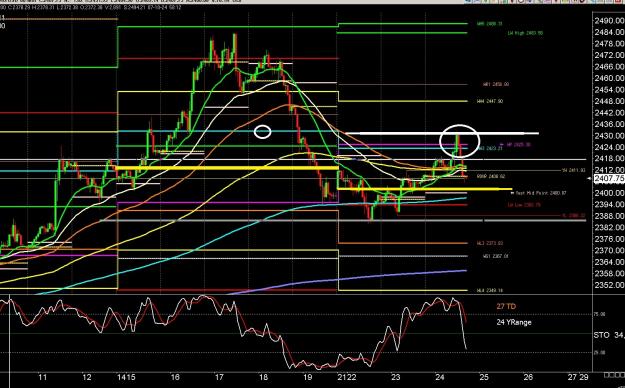
Task: Select the 2490.00 price axis label
Action: (609, 21)
